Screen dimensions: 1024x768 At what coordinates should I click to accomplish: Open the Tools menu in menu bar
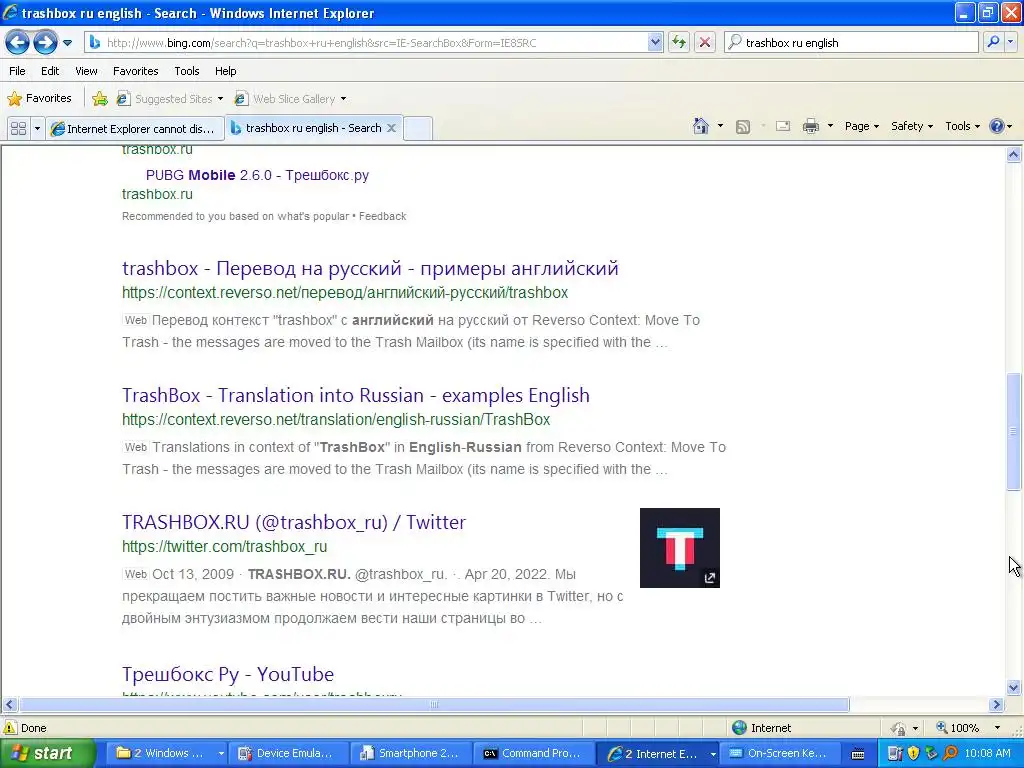point(187,71)
